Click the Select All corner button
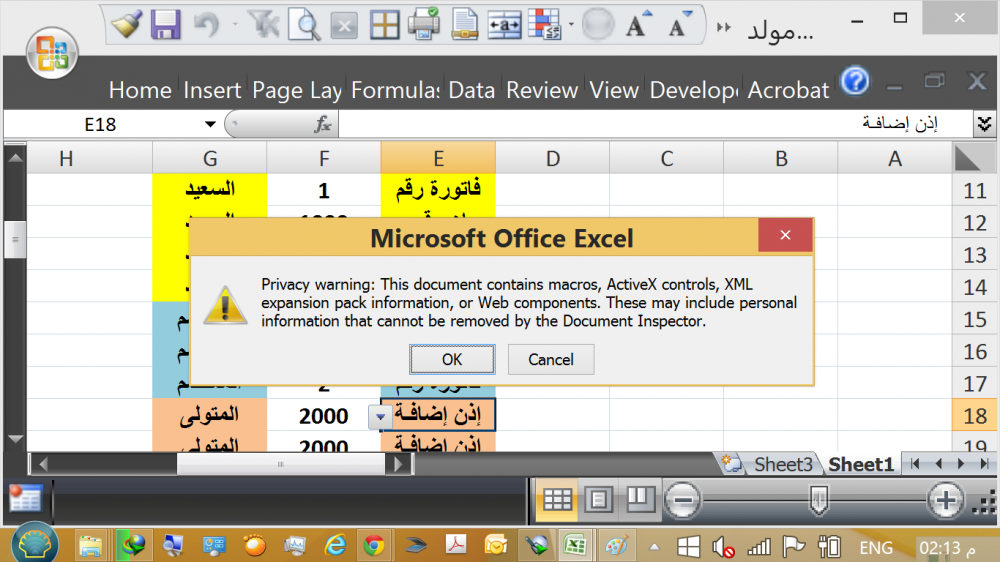Viewport: 1000px width, 562px height. 968,158
